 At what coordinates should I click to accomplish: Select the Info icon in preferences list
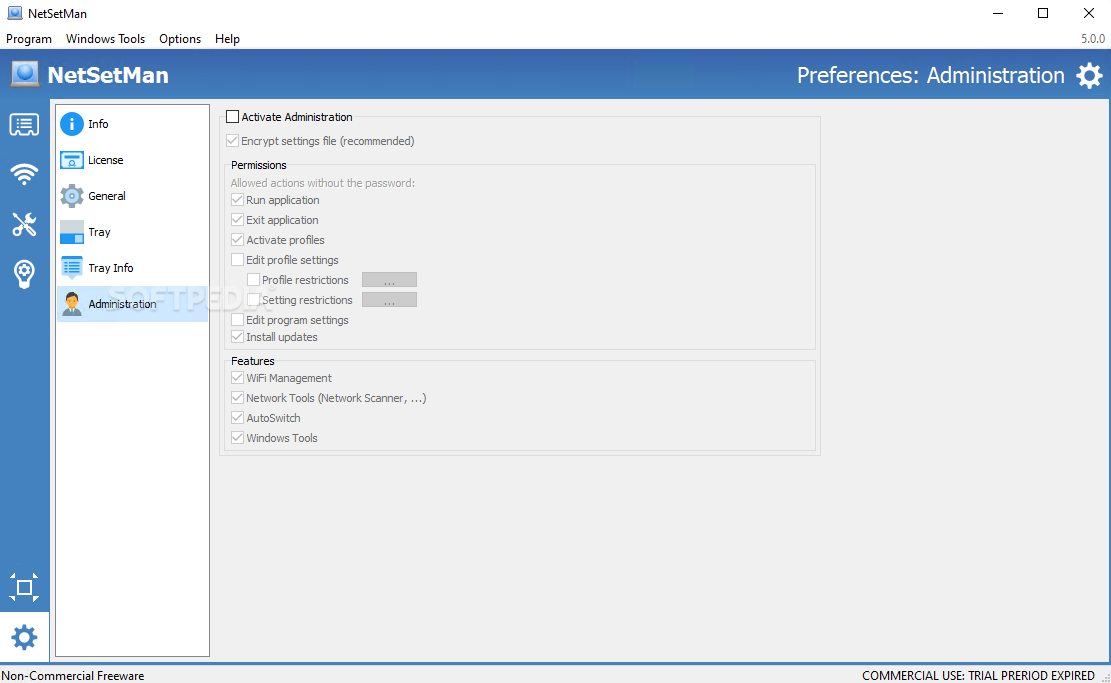click(72, 124)
